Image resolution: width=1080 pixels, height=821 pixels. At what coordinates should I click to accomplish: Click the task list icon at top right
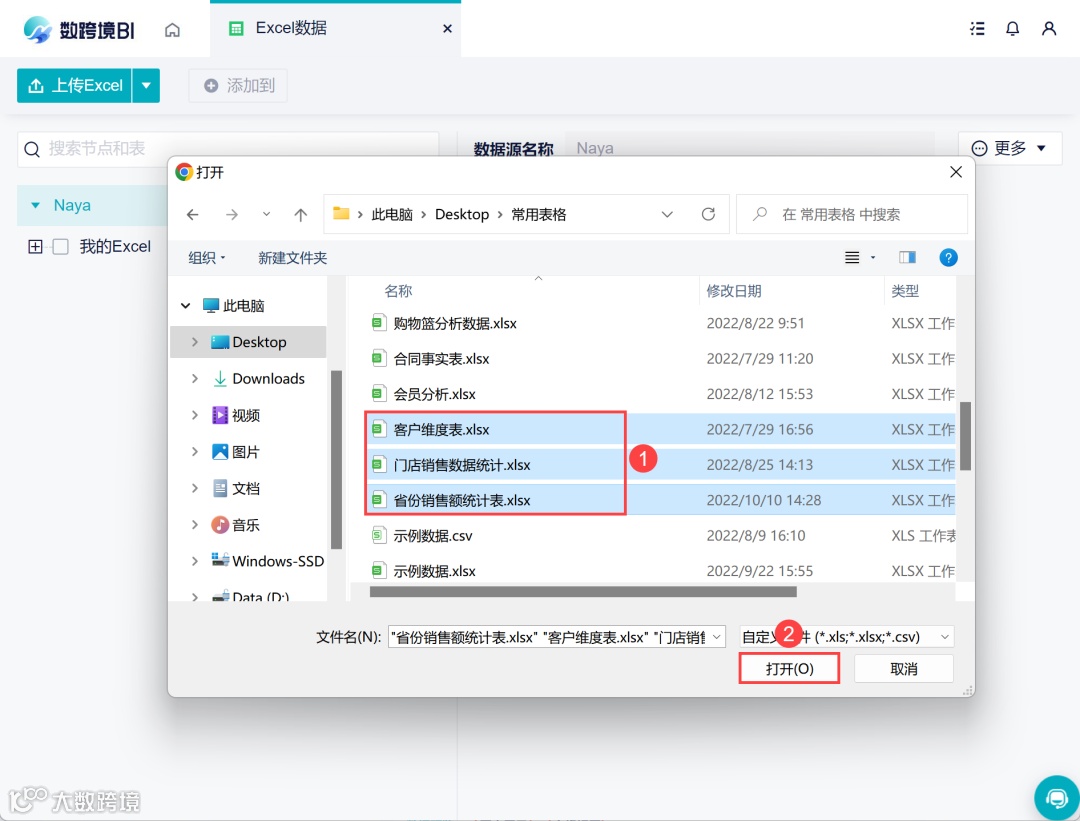tap(977, 28)
